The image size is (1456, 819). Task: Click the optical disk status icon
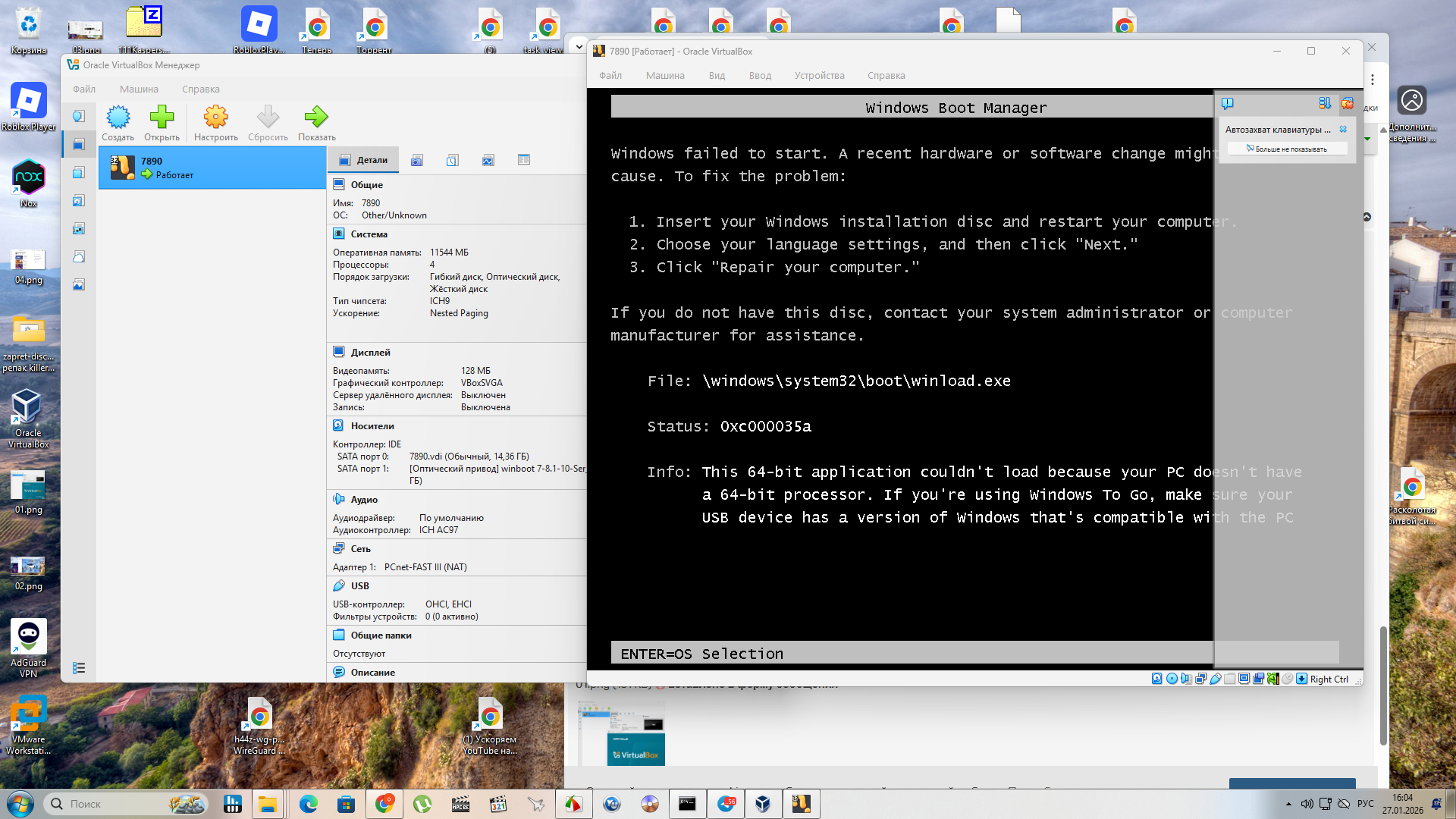[x=1172, y=679]
